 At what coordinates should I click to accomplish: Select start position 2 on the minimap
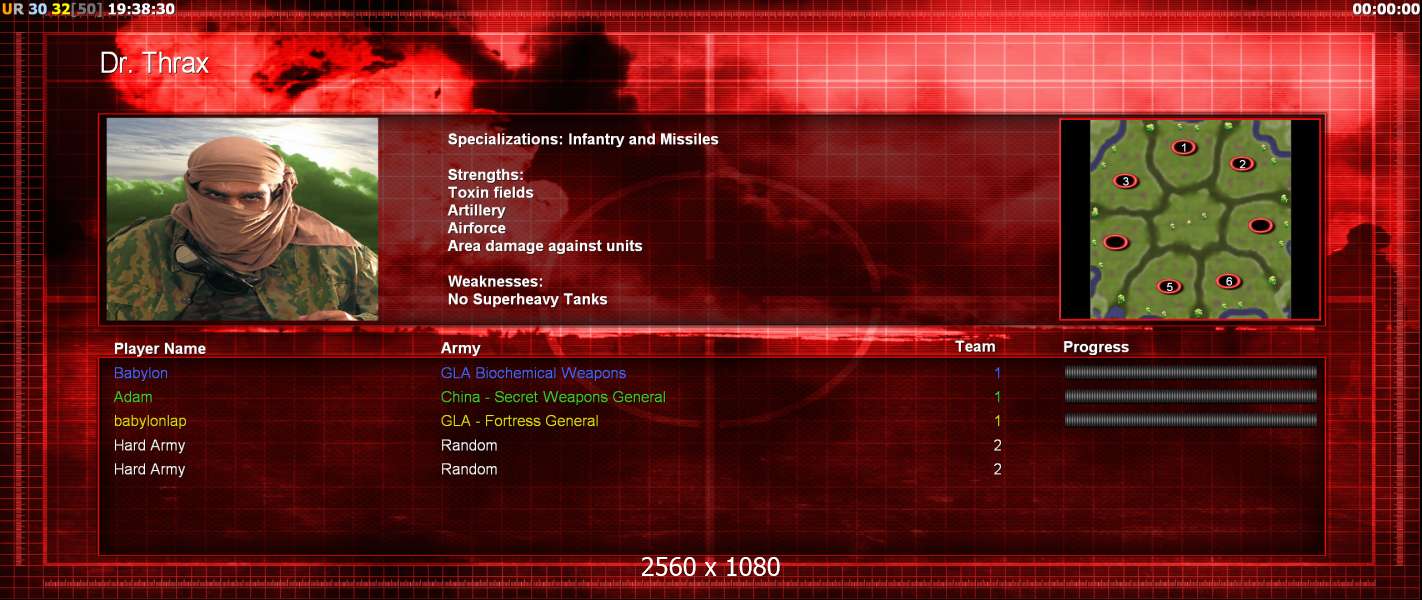point(1242,164)
